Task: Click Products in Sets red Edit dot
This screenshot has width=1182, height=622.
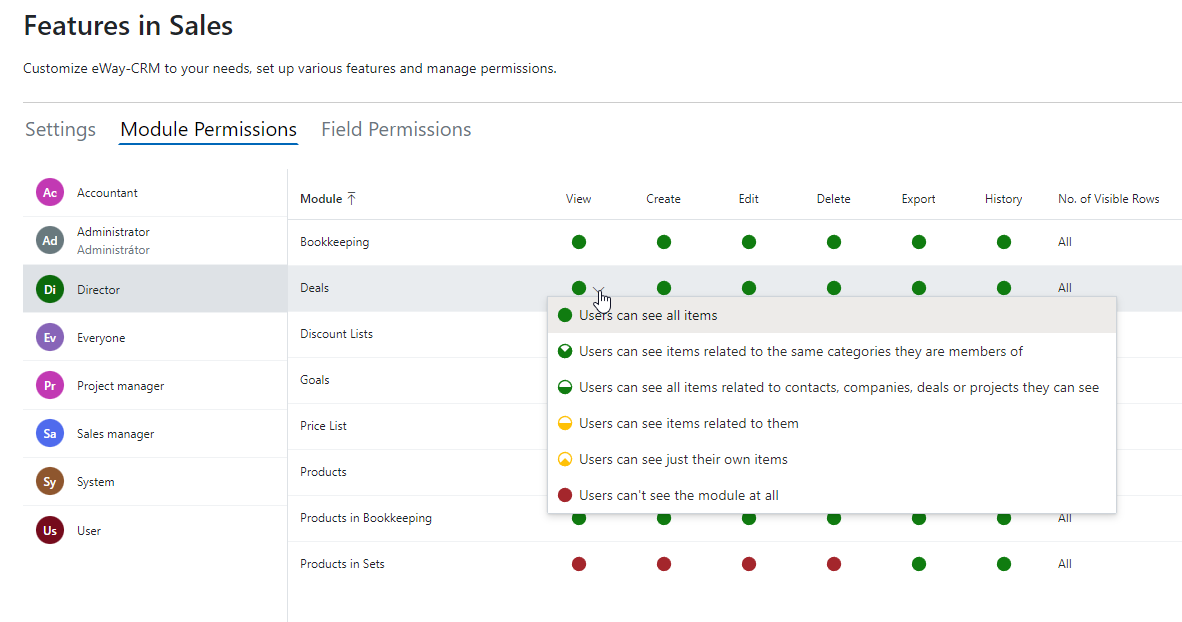Action: (x=749, y=564)
